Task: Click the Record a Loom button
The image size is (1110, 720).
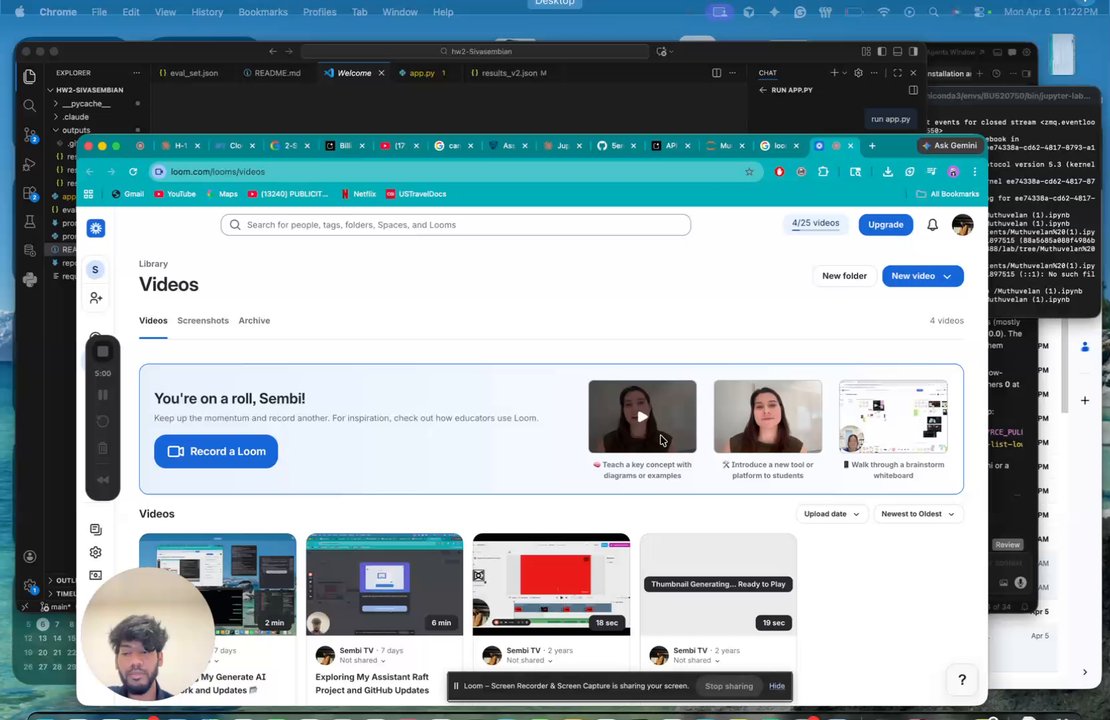Action: pyautogui.click(x=216, y=452)
